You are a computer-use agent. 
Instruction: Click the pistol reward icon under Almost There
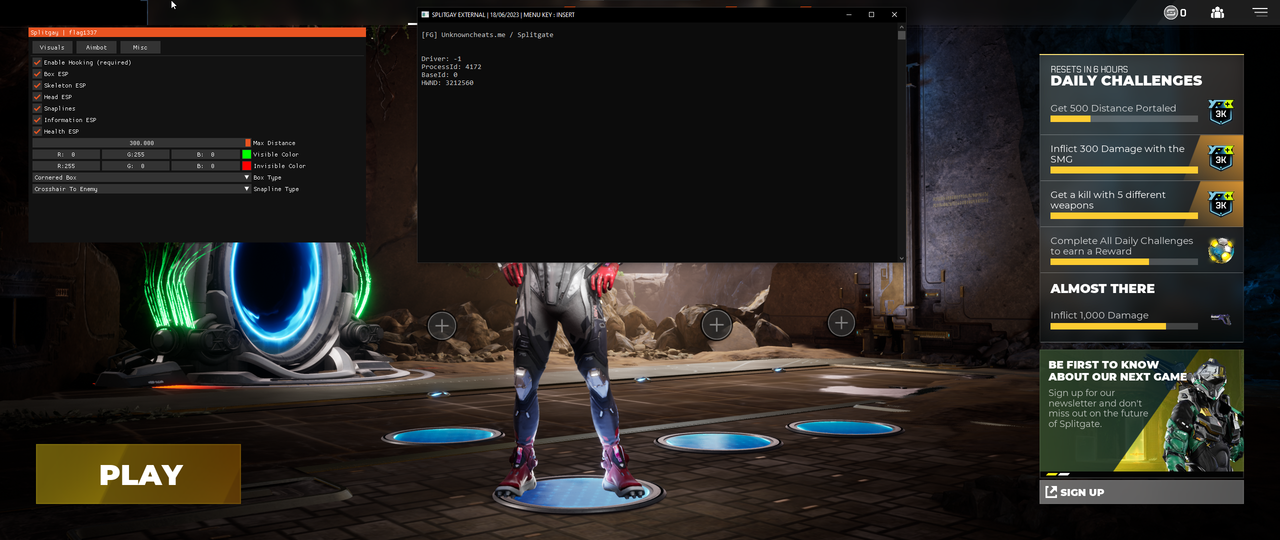point(1220,319)
